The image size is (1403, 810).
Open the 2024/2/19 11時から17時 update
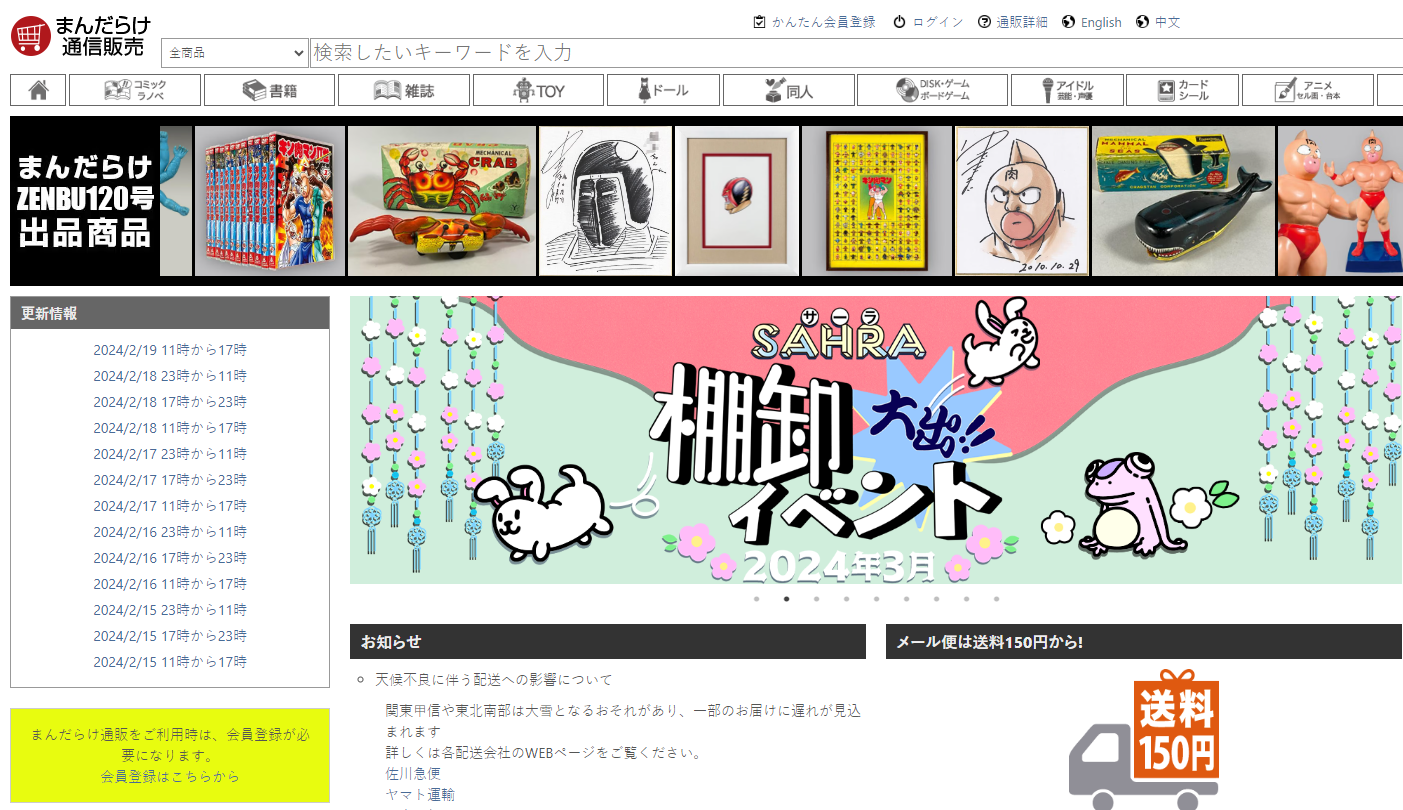pyautogui.click(x=170, y=350)
